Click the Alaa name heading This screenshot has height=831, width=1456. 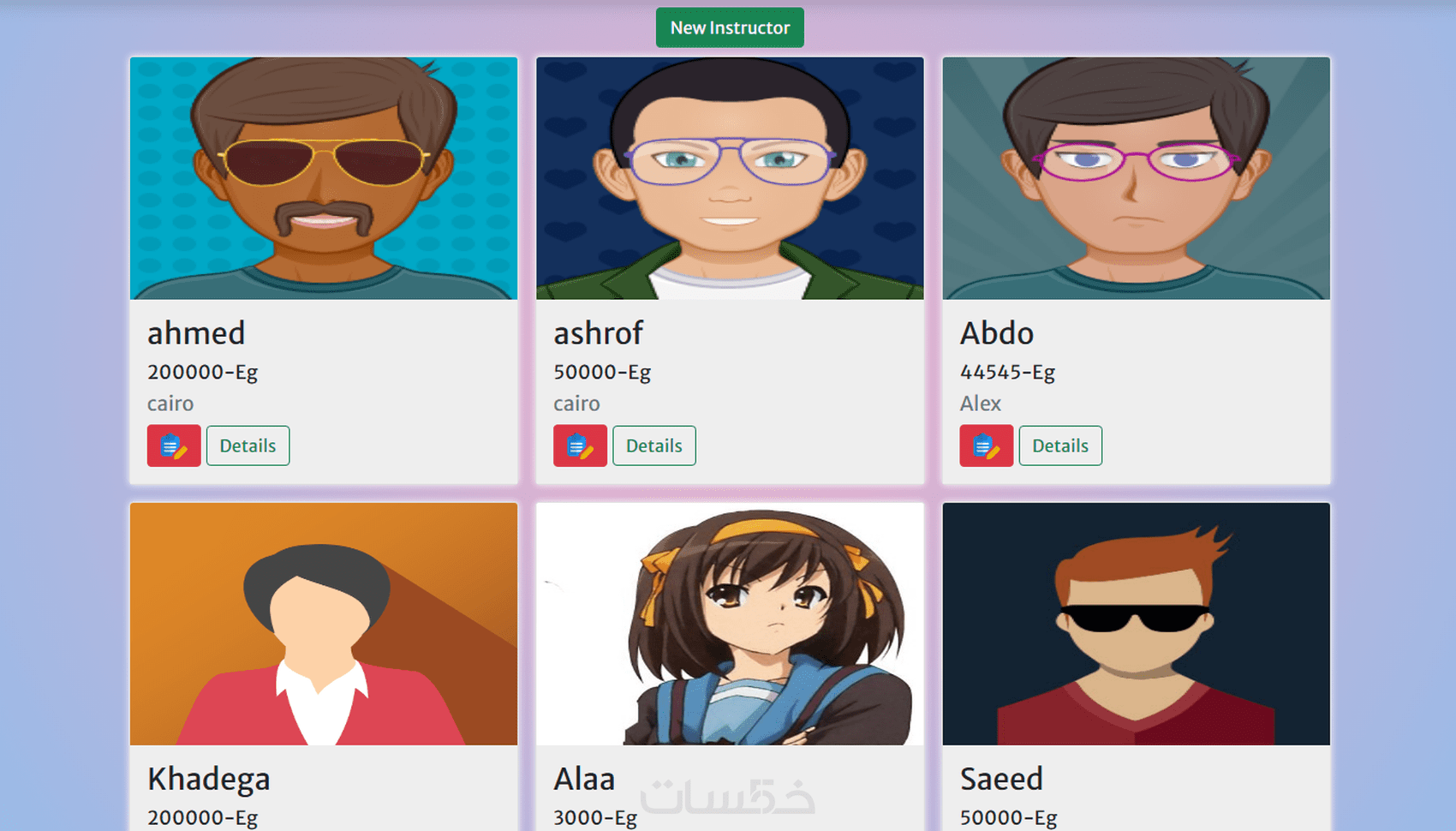(584, 779)
